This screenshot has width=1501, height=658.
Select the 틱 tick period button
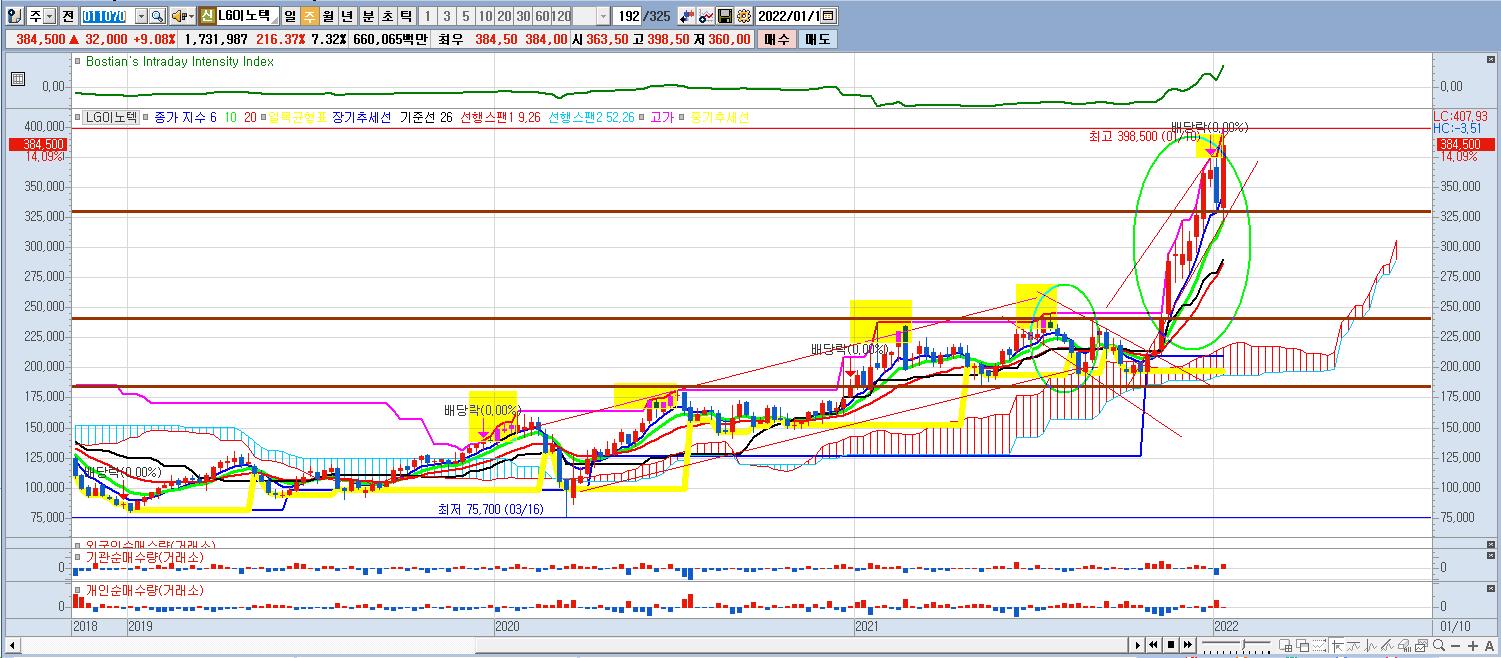point(405,16)
